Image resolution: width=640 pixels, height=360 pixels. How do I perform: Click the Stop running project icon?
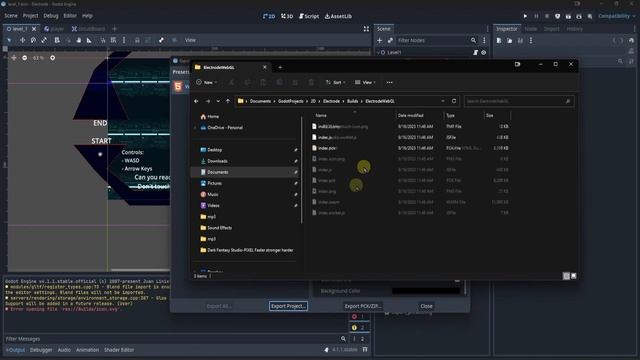pos(547,16)
